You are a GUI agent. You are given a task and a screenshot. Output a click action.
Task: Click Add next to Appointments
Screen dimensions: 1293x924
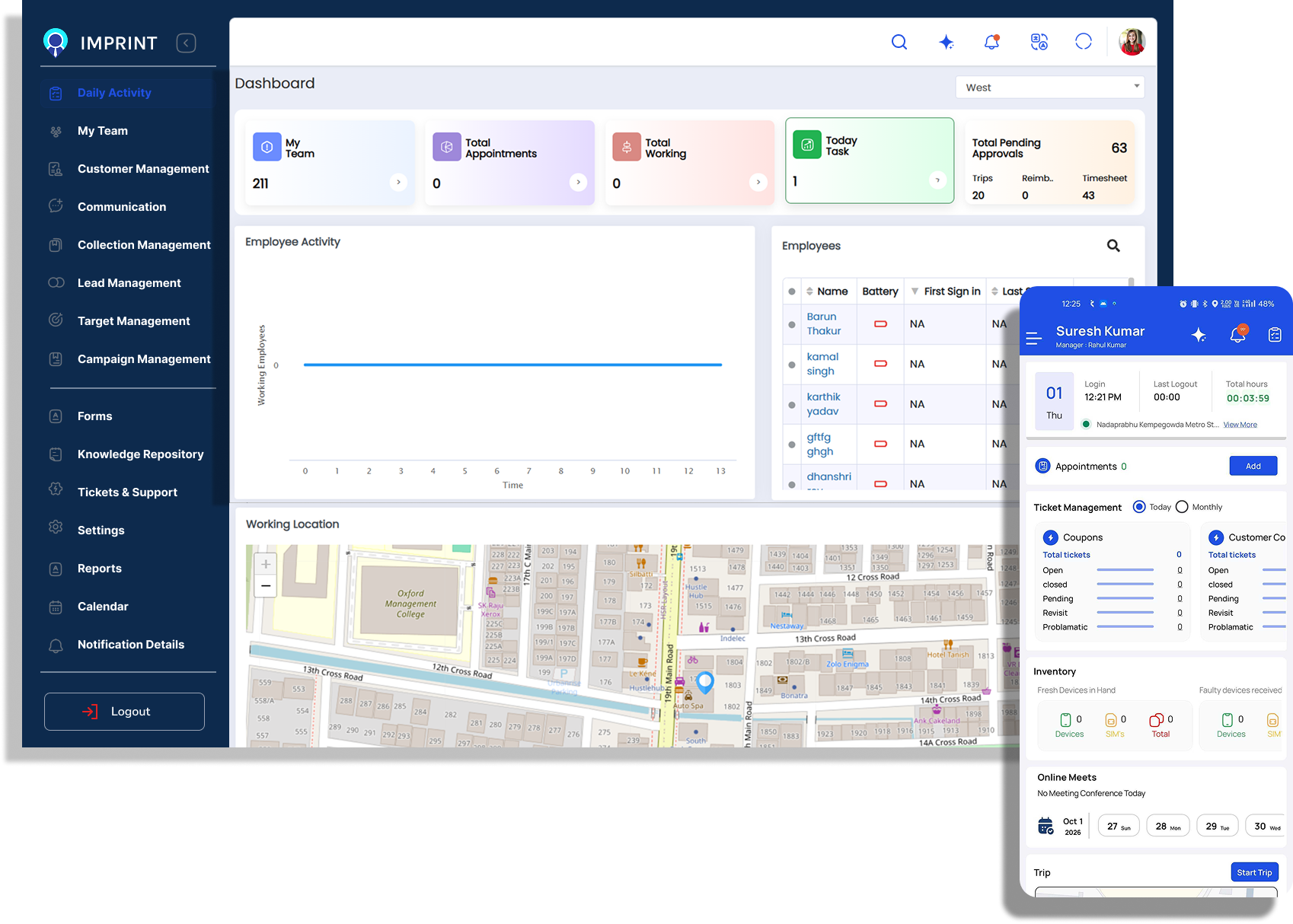click(x=1253, y=466)
